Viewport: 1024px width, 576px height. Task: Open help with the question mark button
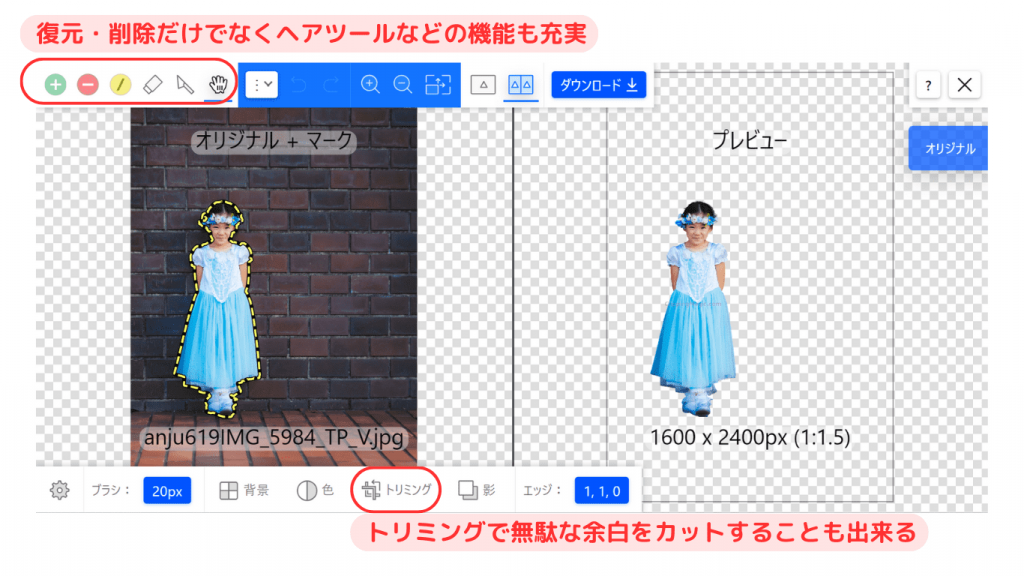tap(928, 85)
